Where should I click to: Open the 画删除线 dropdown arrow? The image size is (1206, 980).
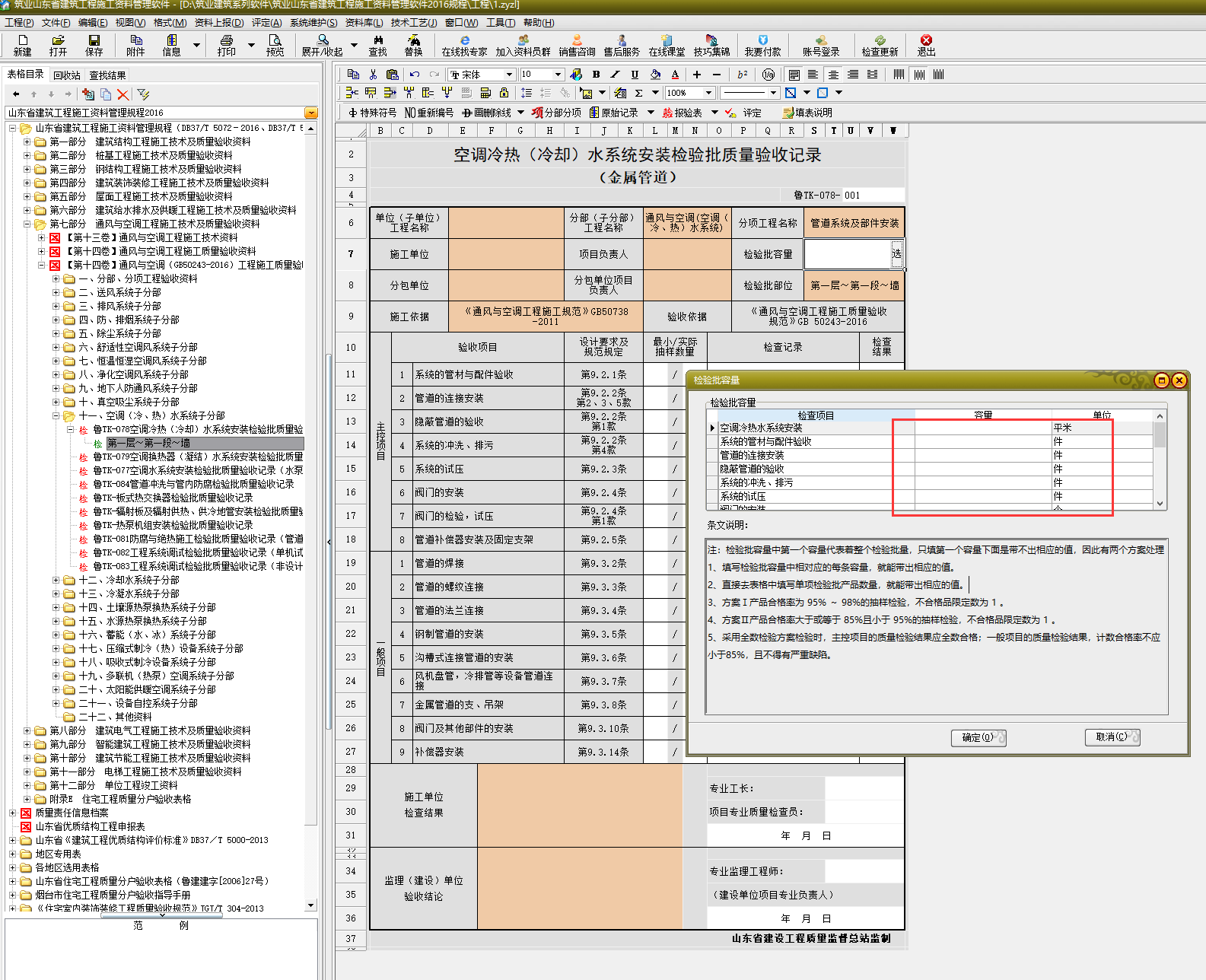coord(520,113)
